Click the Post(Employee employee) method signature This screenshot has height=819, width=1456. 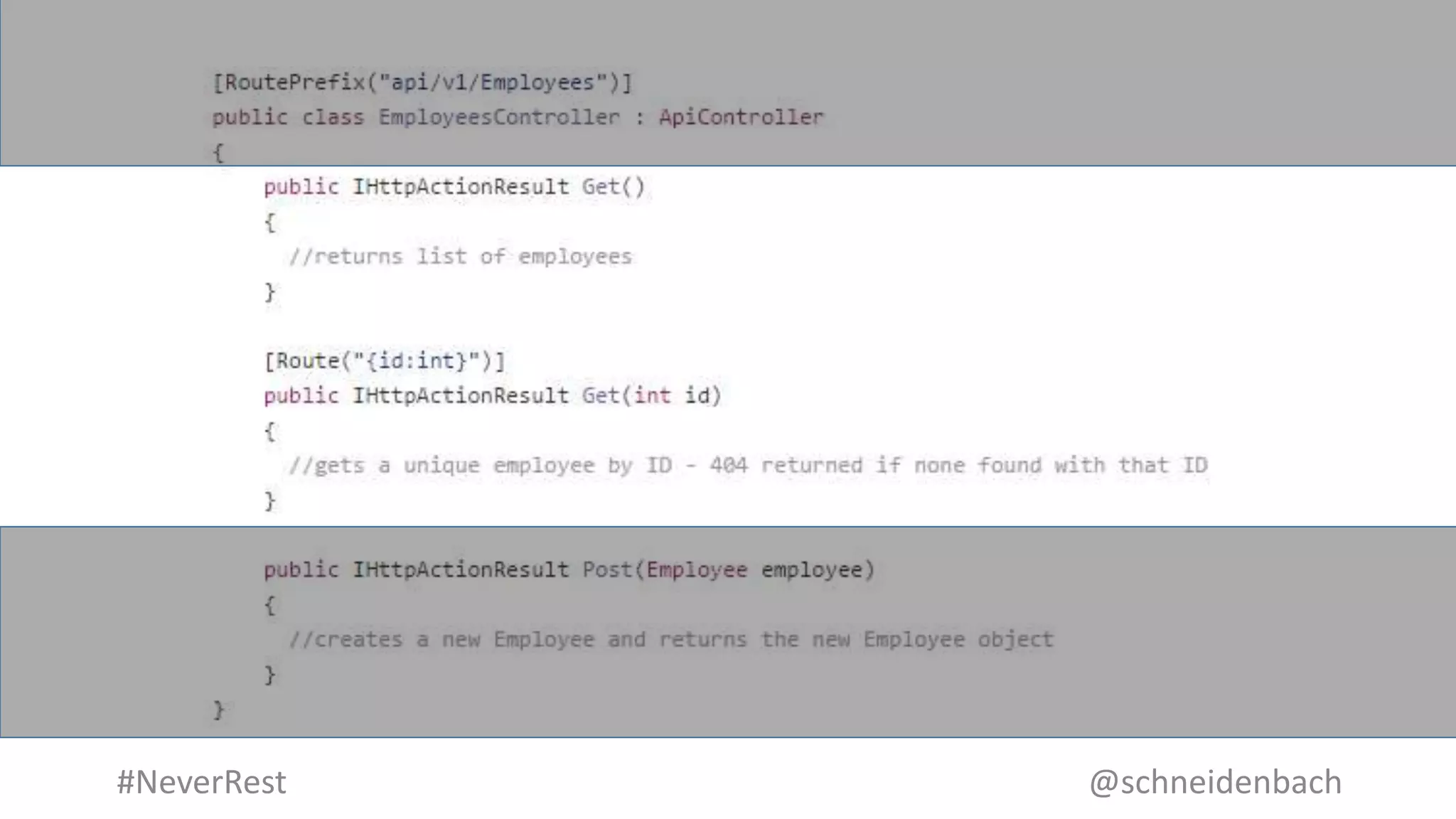[569, 570]
